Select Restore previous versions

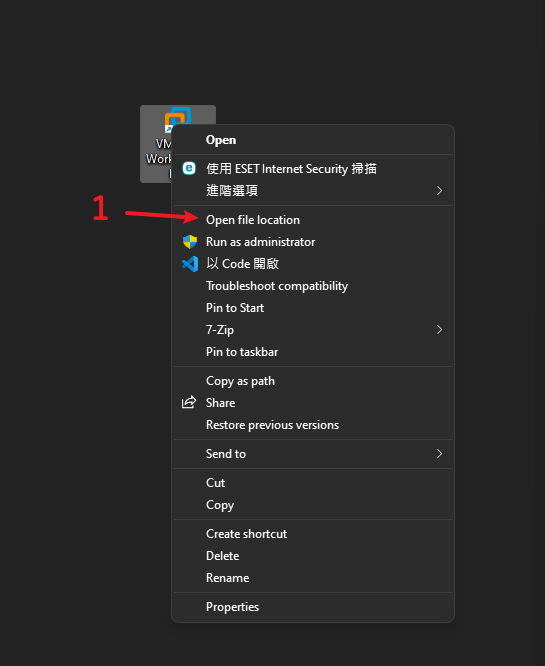pyautogui.click(x=313, y=425)
